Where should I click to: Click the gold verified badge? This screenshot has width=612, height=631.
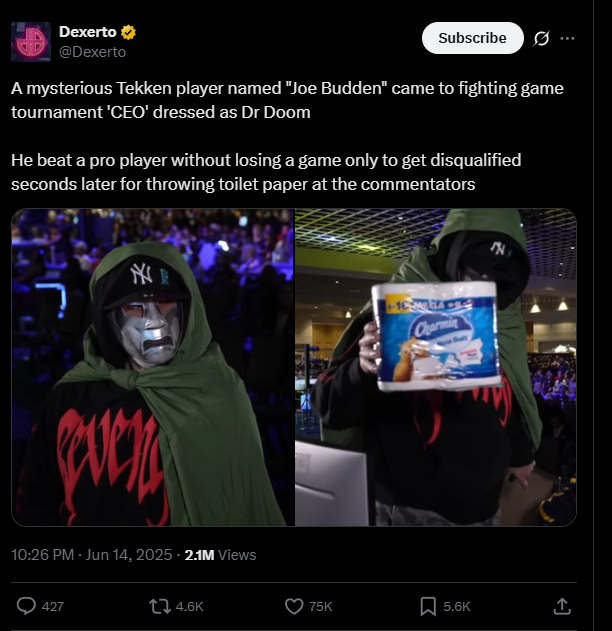tap(128, 32)
